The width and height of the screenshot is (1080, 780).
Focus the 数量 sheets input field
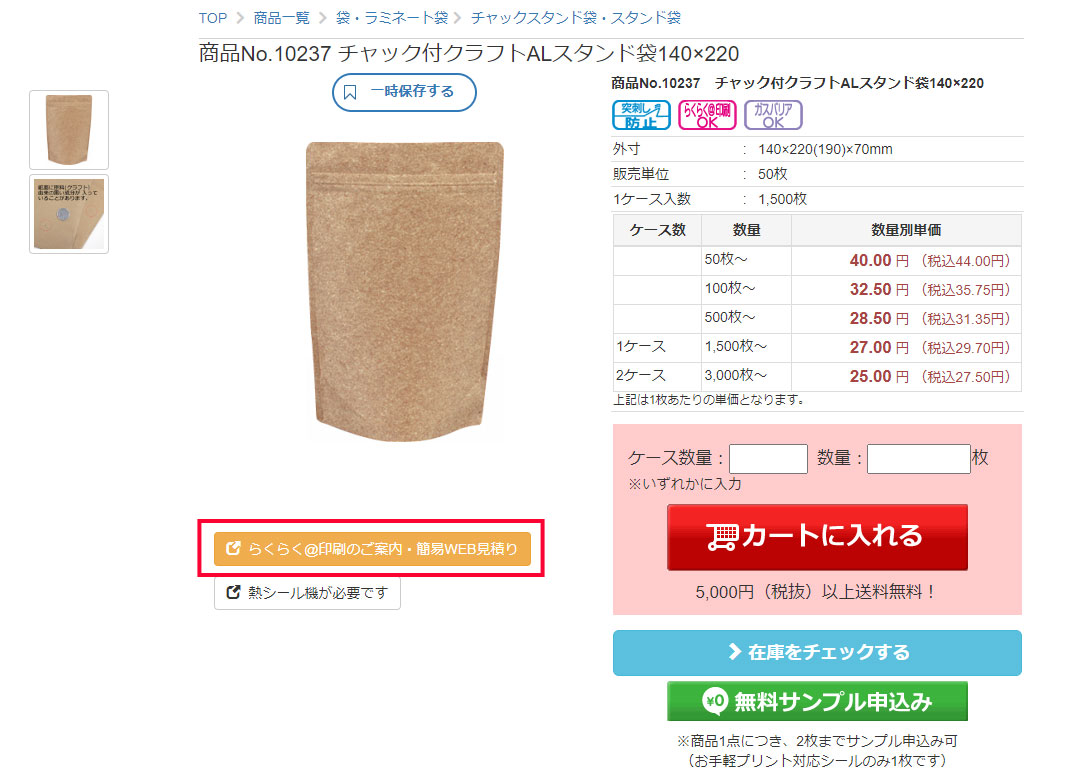[x=919, y=459]
